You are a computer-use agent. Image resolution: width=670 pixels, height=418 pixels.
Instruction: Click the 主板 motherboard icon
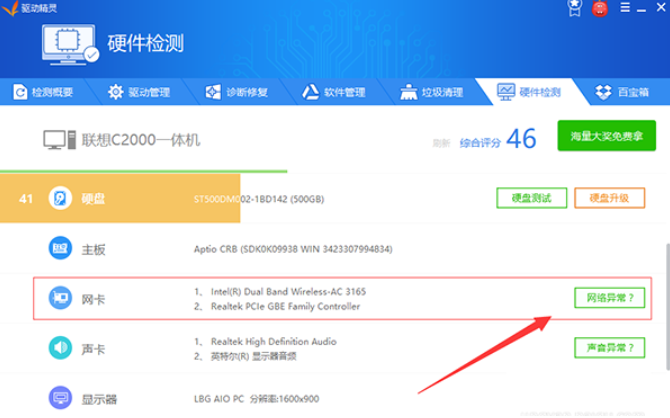[x=60, y=248]
